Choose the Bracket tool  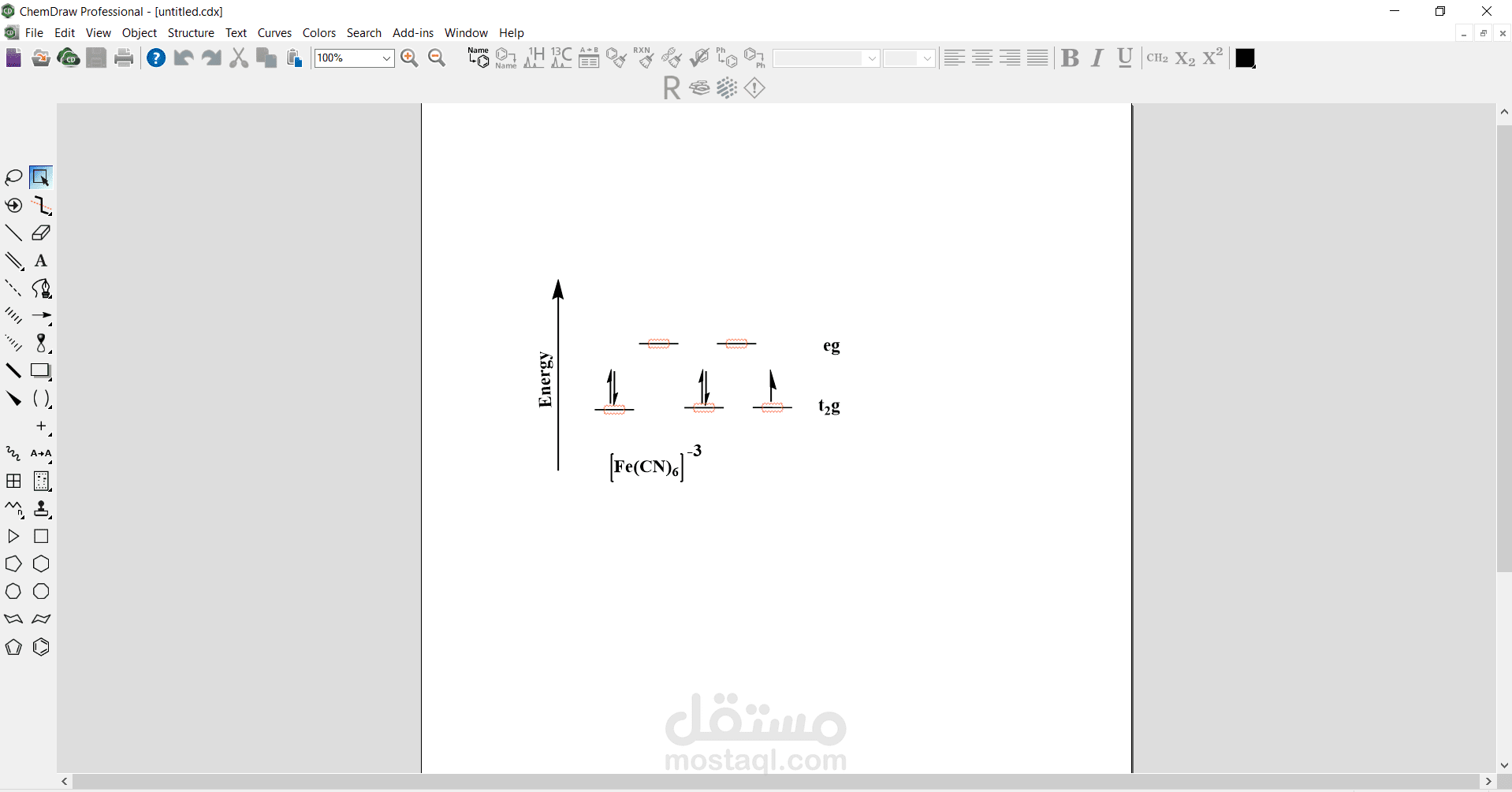tap(41, 399)
